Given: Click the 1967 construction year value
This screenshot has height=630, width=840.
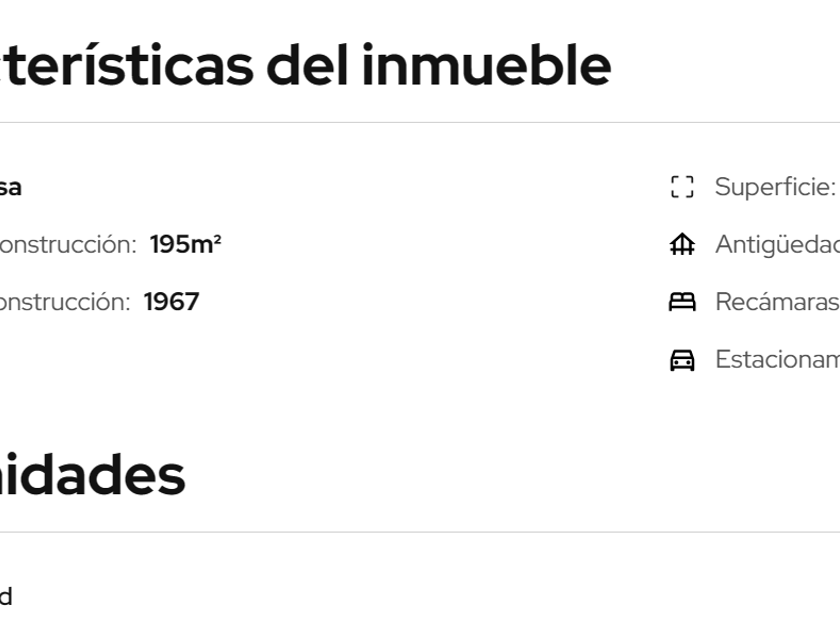Looking at the screenshot, I should point(171,302).
